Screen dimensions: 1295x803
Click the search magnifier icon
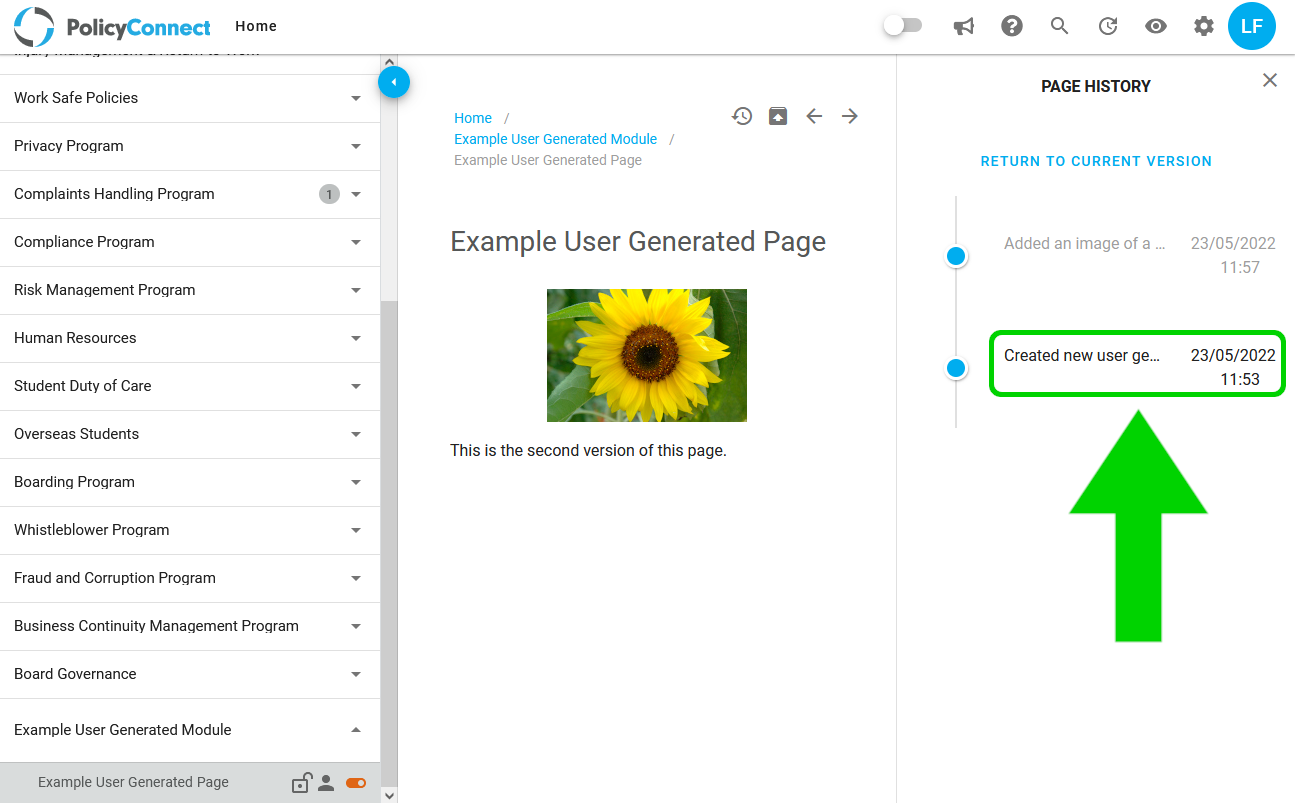(1060, 26)
